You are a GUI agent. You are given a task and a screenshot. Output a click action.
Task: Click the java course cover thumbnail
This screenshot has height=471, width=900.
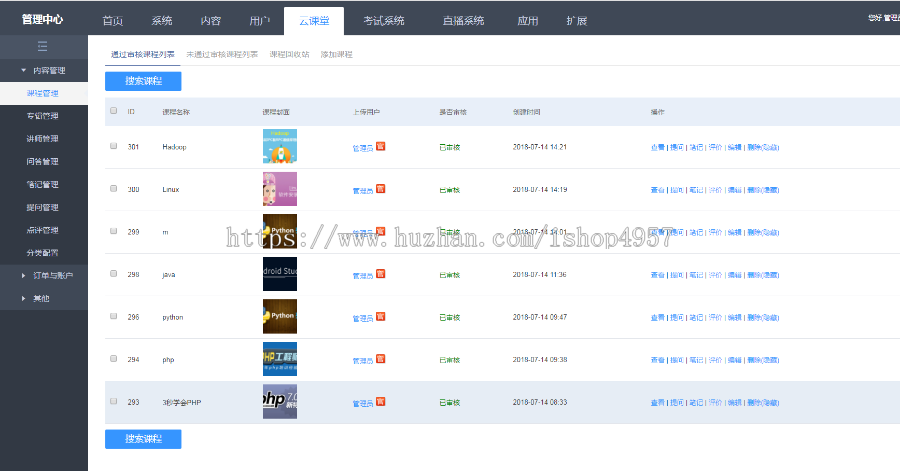pos(279,274)
